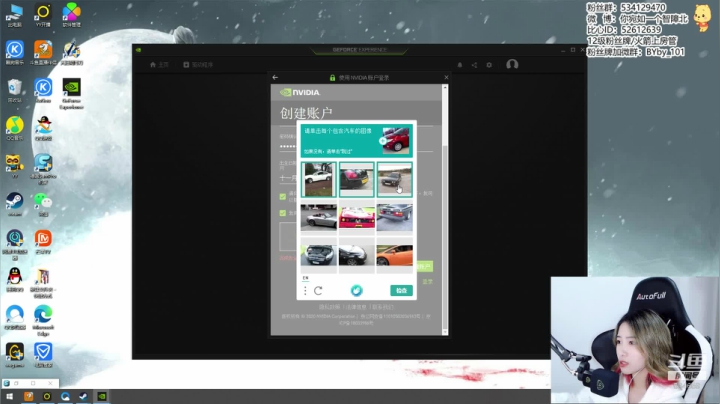Select the open-hood car captcha image
This screenshot has height=404, width=720.
click(x=319, y=255)
